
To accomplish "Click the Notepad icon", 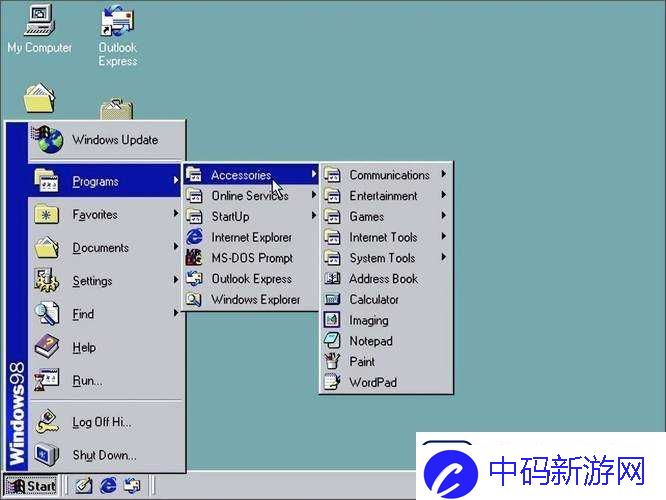I will click(x=332, y=341).
